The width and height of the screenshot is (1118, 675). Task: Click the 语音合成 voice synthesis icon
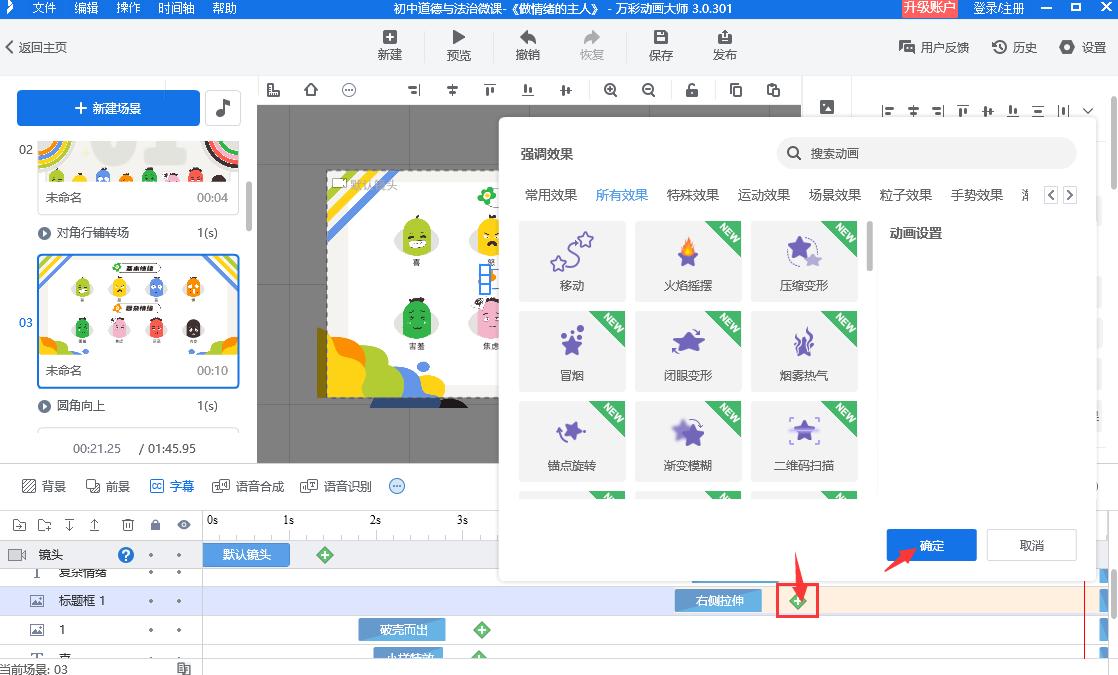click(x=222, y=486)
